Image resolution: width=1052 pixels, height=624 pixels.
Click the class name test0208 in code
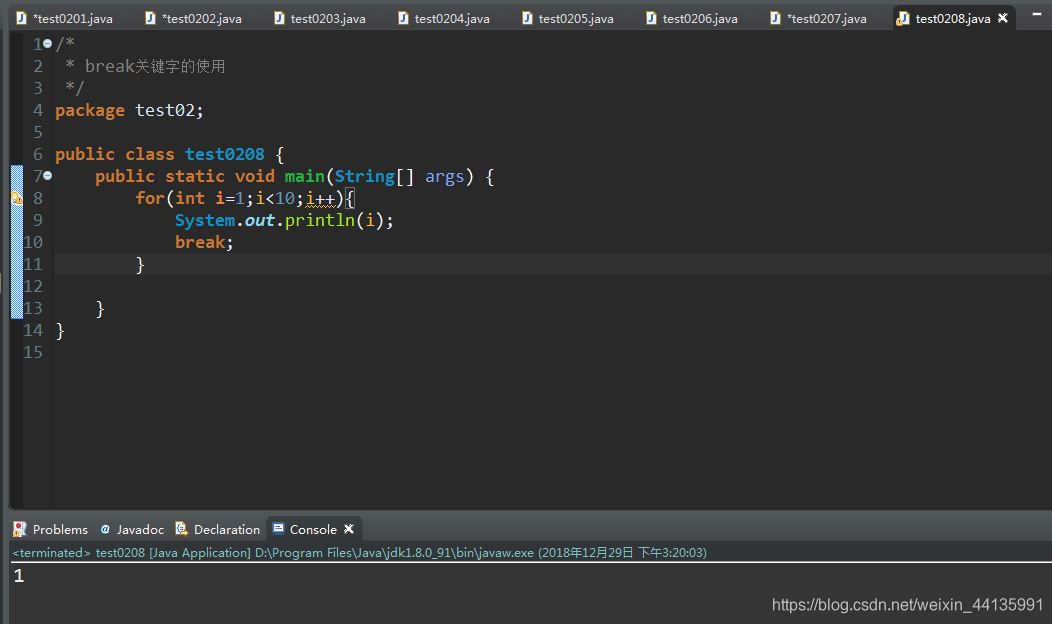(x=225, y=154)
